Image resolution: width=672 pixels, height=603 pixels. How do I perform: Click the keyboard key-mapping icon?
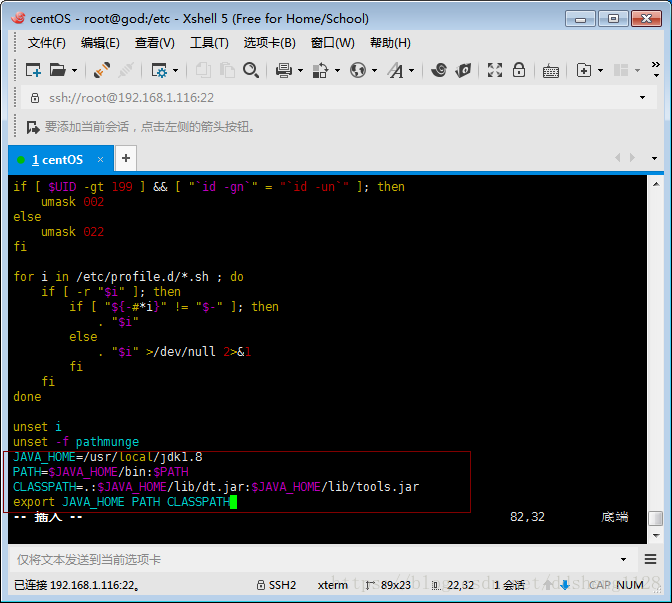550,71
